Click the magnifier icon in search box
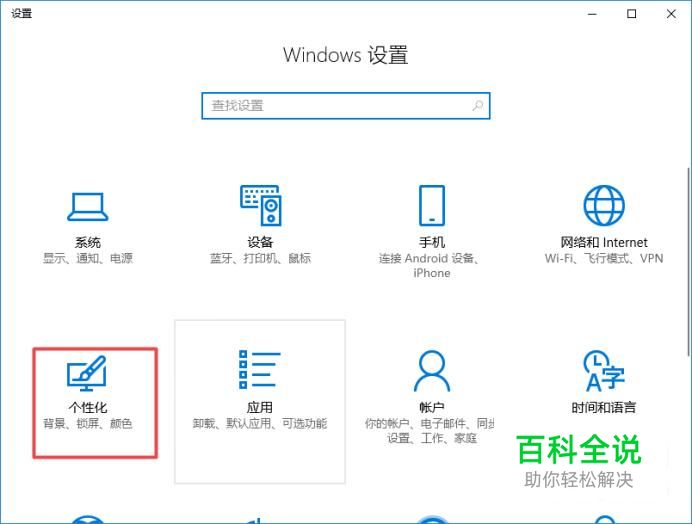 click(478, 106)
